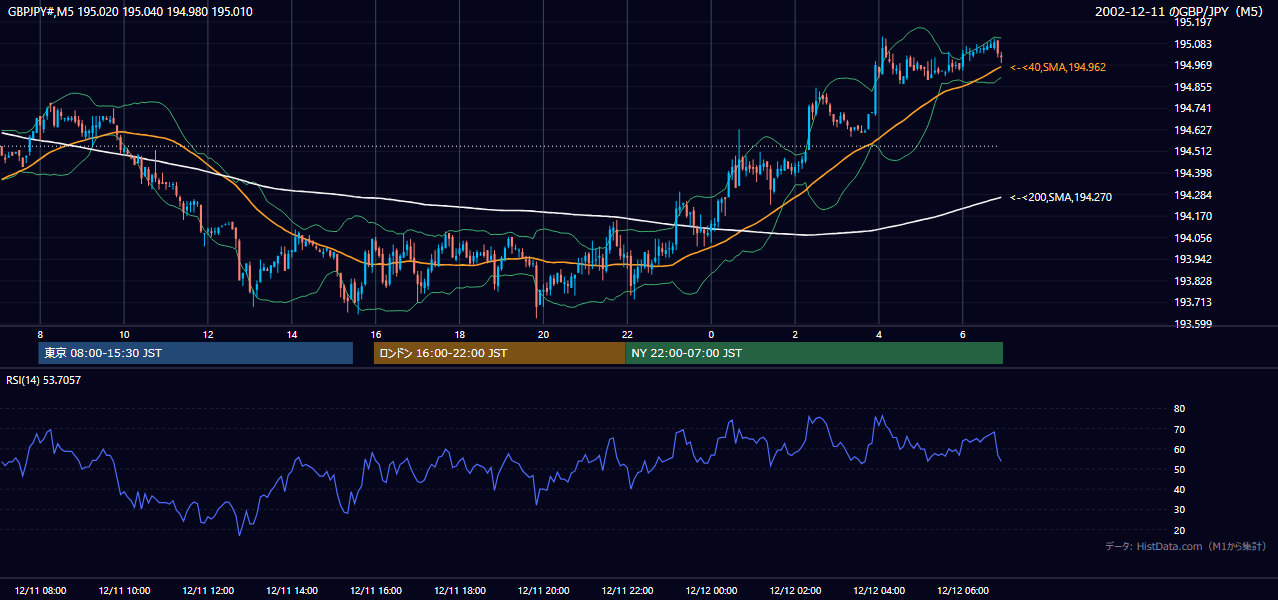Click the 12/11 08:00 time axis label

40,591
